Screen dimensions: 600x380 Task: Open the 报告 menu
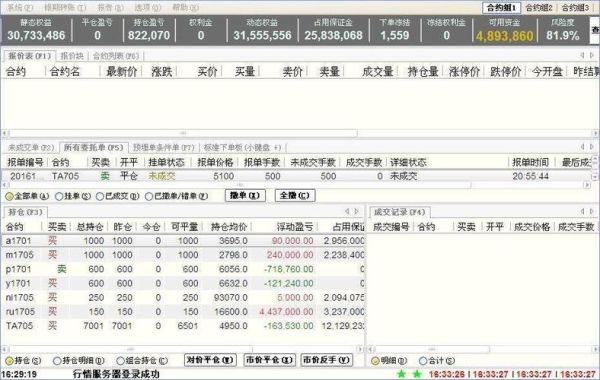click(110, 7)
